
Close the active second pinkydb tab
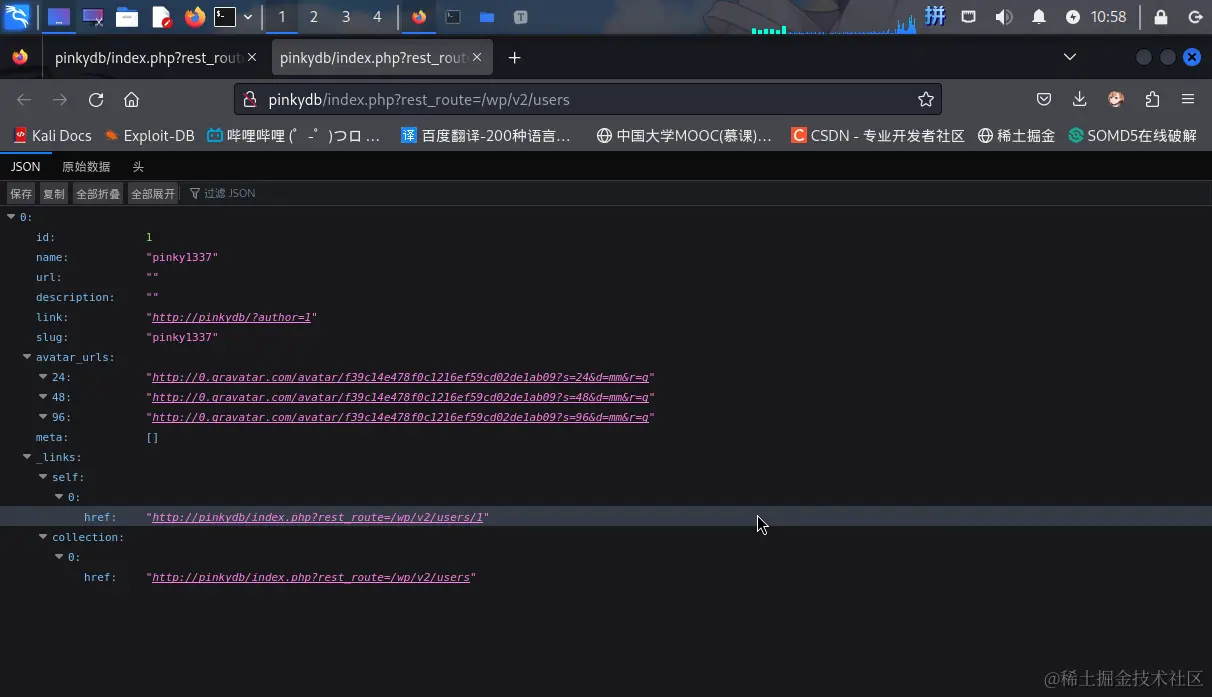477,58
